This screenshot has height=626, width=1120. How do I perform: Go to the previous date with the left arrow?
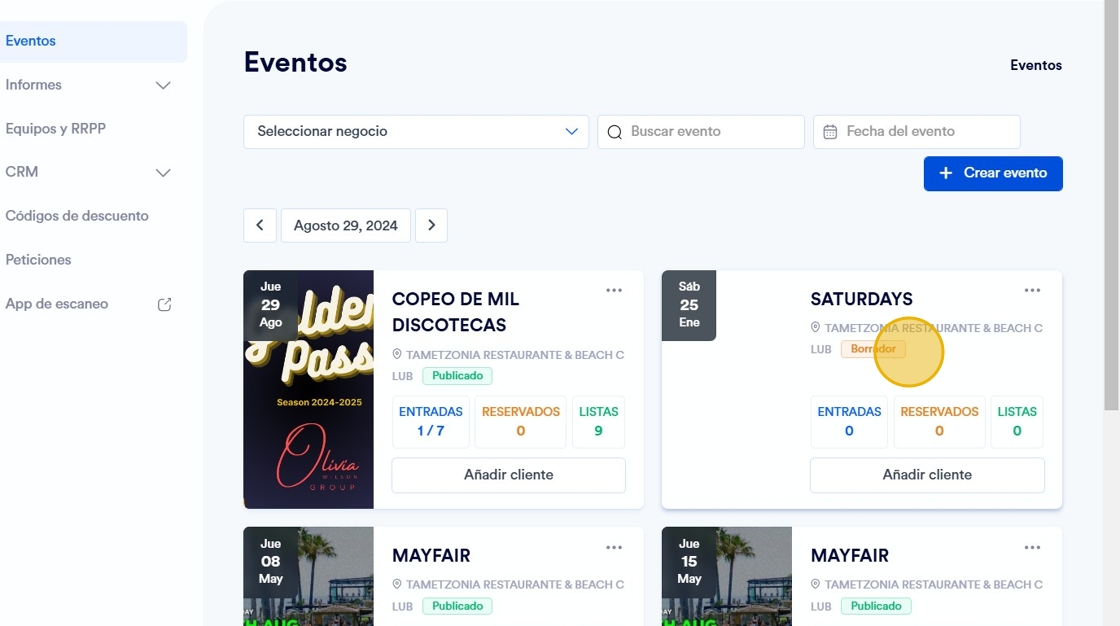pyautogui.click(x=260, y=226)
